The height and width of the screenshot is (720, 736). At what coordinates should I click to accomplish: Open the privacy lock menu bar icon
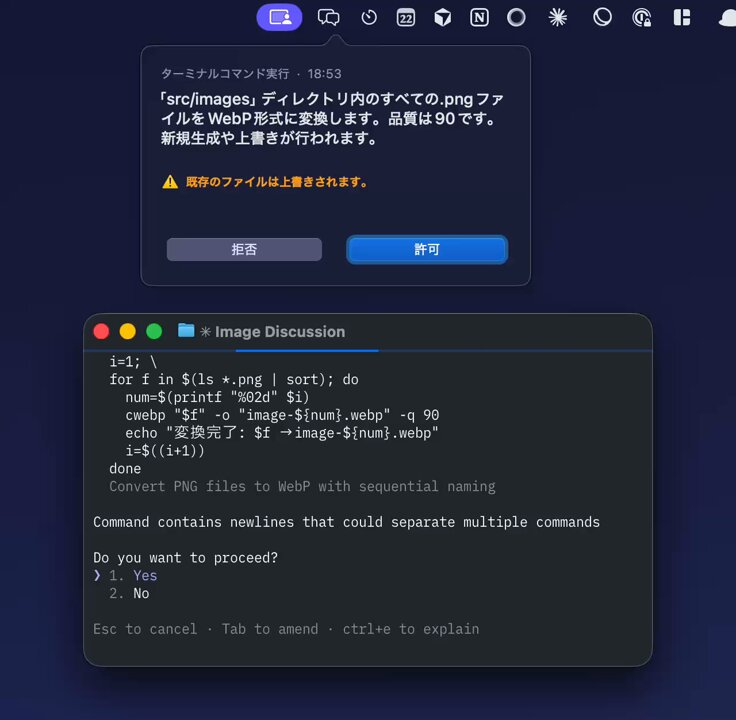click(642, 18)
